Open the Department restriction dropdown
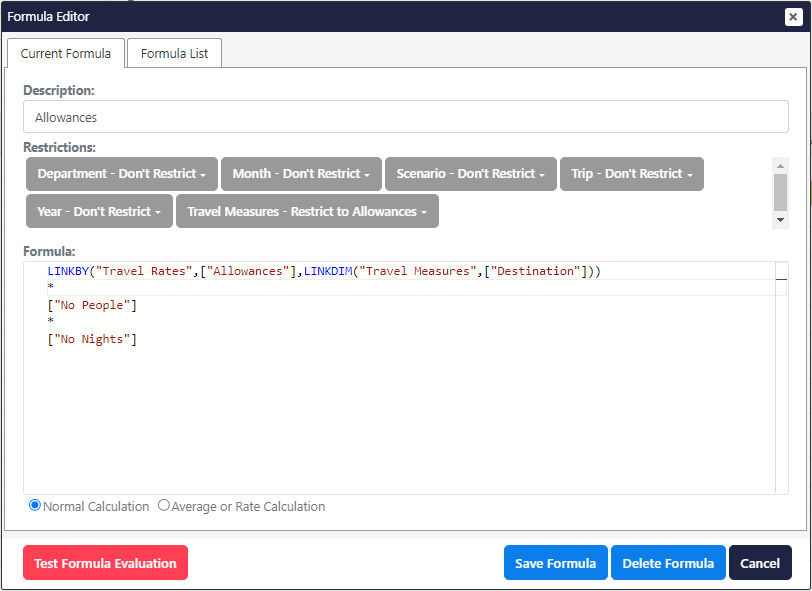 point(121,173)
